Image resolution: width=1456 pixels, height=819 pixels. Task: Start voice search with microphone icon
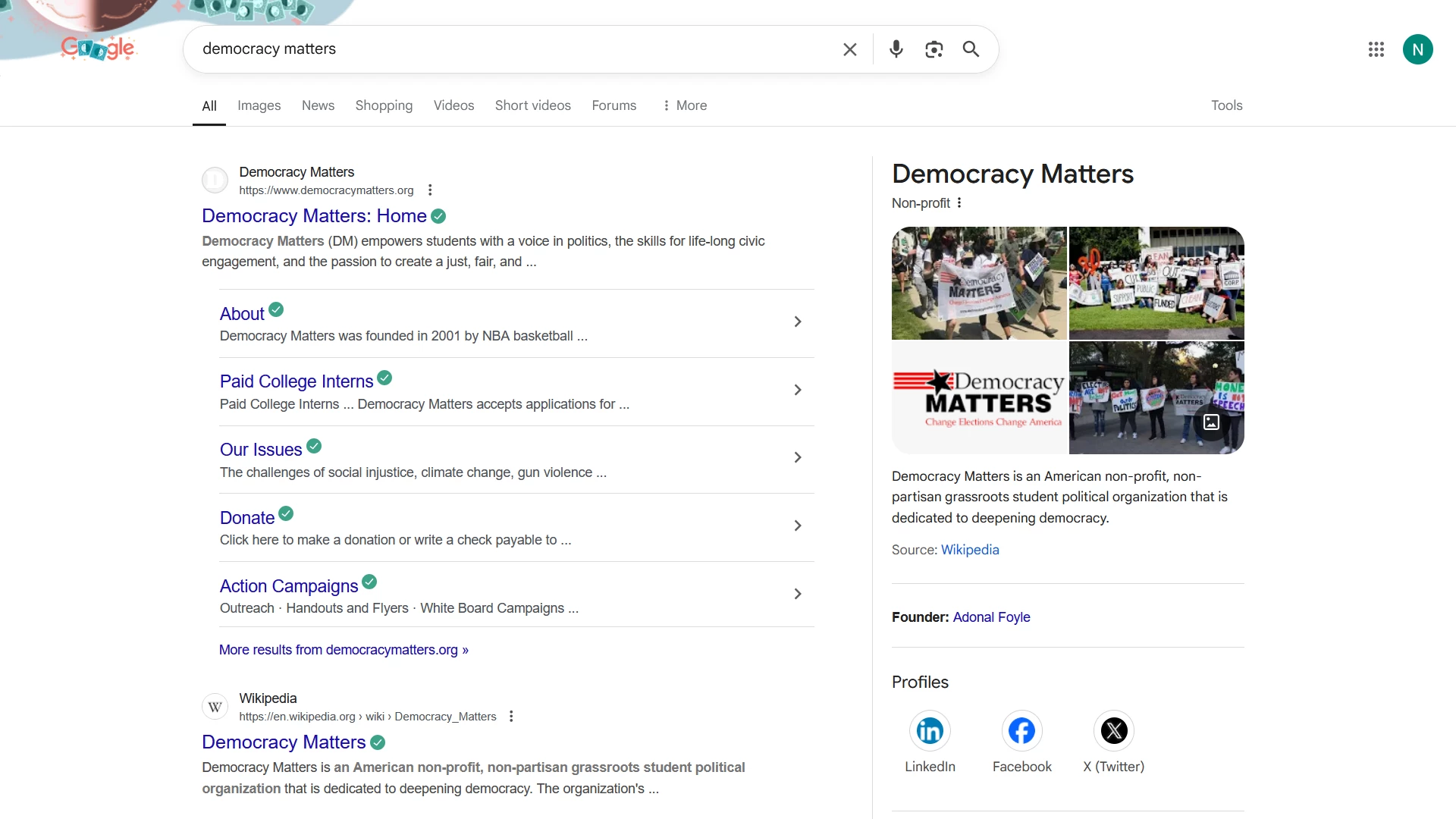(896, 49)
